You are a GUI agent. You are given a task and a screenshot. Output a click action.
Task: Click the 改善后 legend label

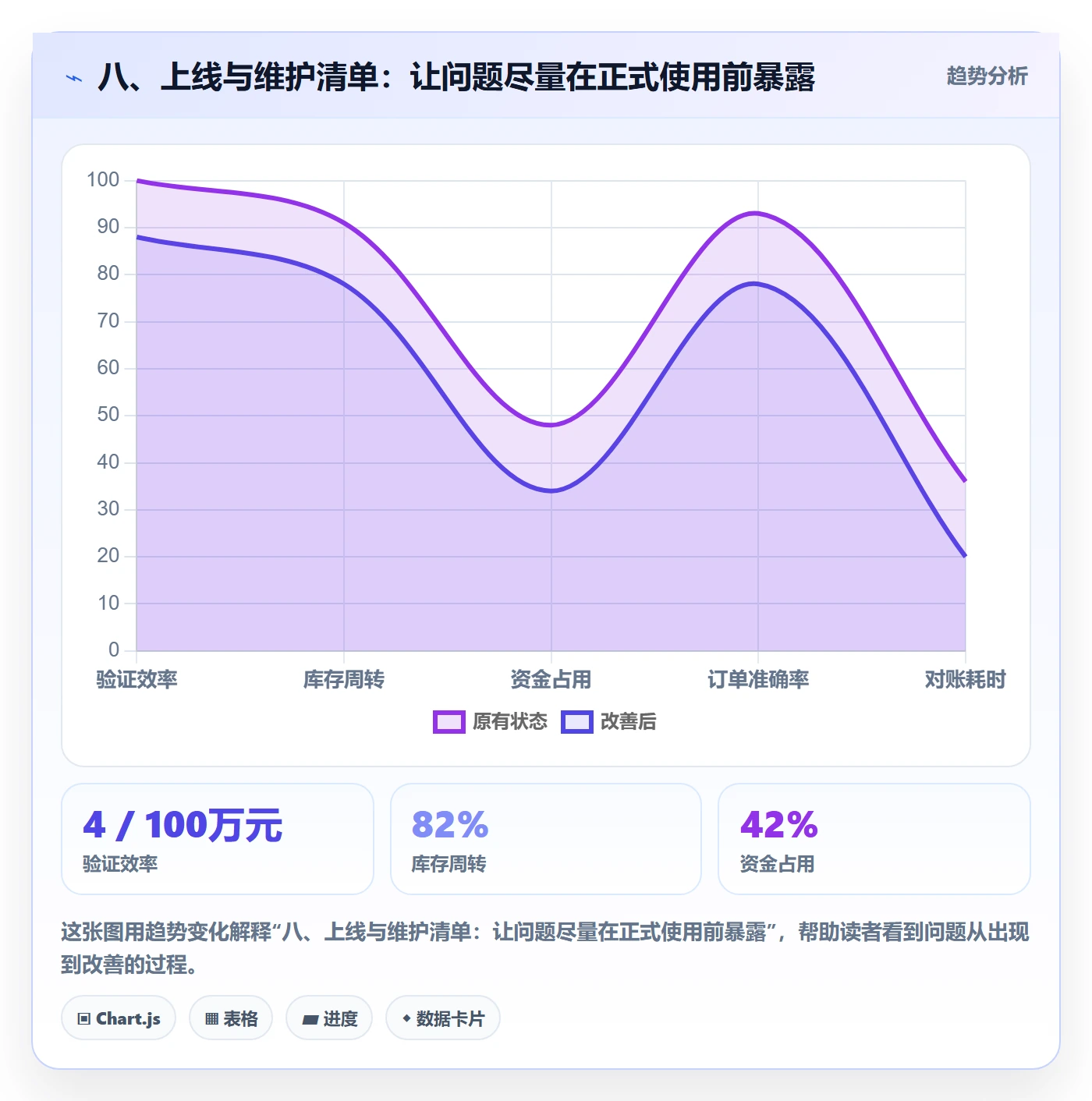click(x=629, y=722)
